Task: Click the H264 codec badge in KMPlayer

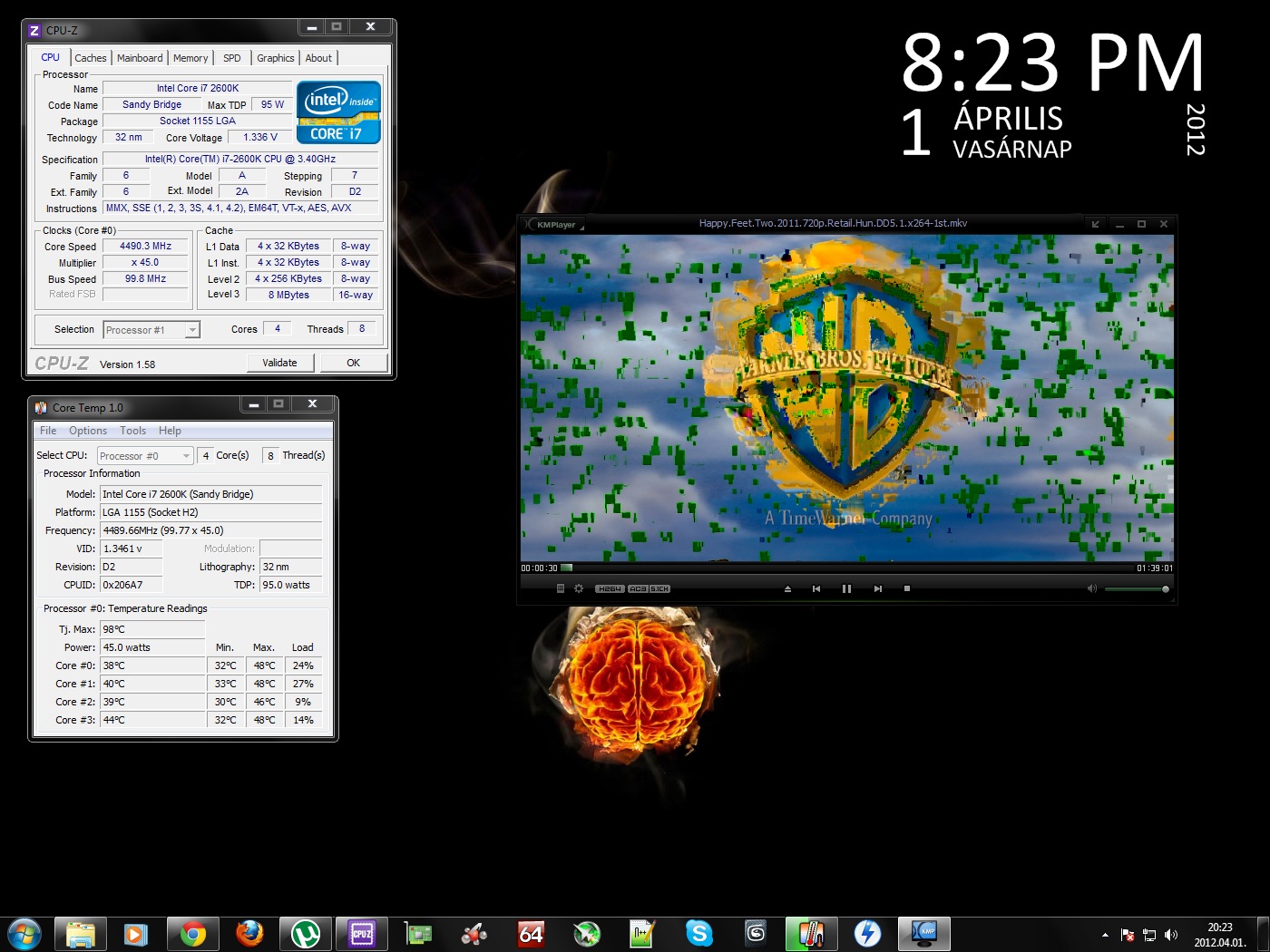Action: (x=611, y=588)
